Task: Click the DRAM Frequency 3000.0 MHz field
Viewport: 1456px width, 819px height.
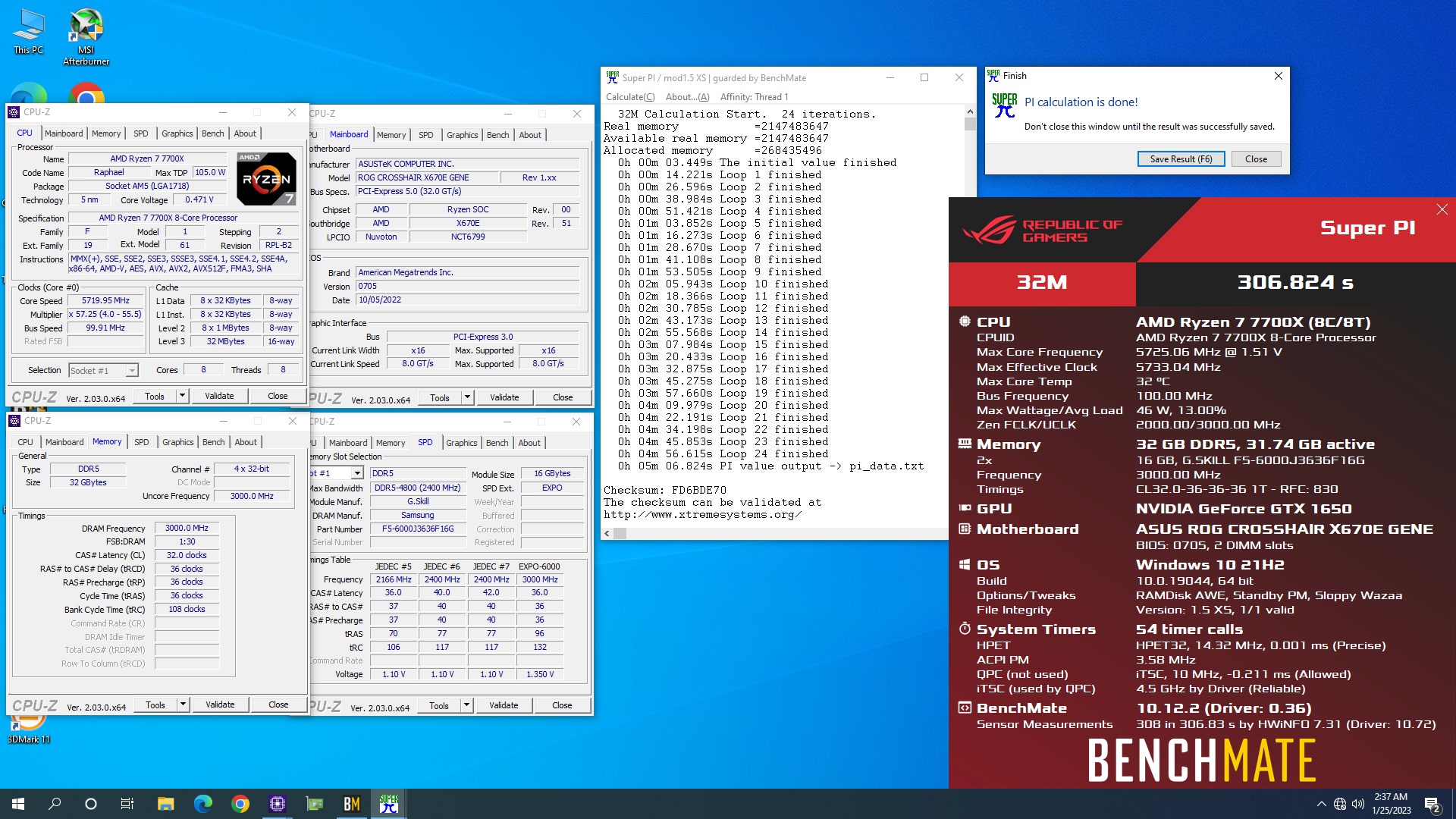Action: 187,529
